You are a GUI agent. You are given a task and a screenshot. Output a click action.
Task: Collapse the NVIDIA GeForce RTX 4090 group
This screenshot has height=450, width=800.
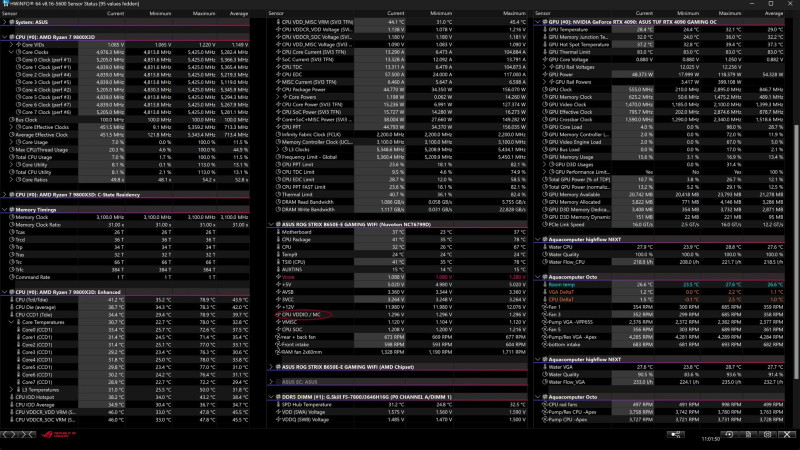point(538,22)
